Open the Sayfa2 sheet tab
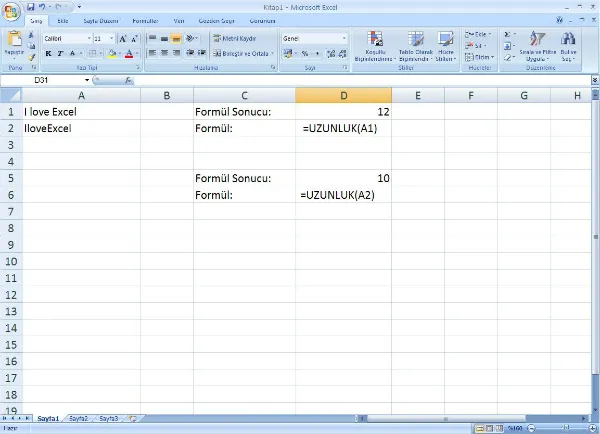Image resolution: width=600 pixels, height=434 pixels. click(x=78, y=418)
